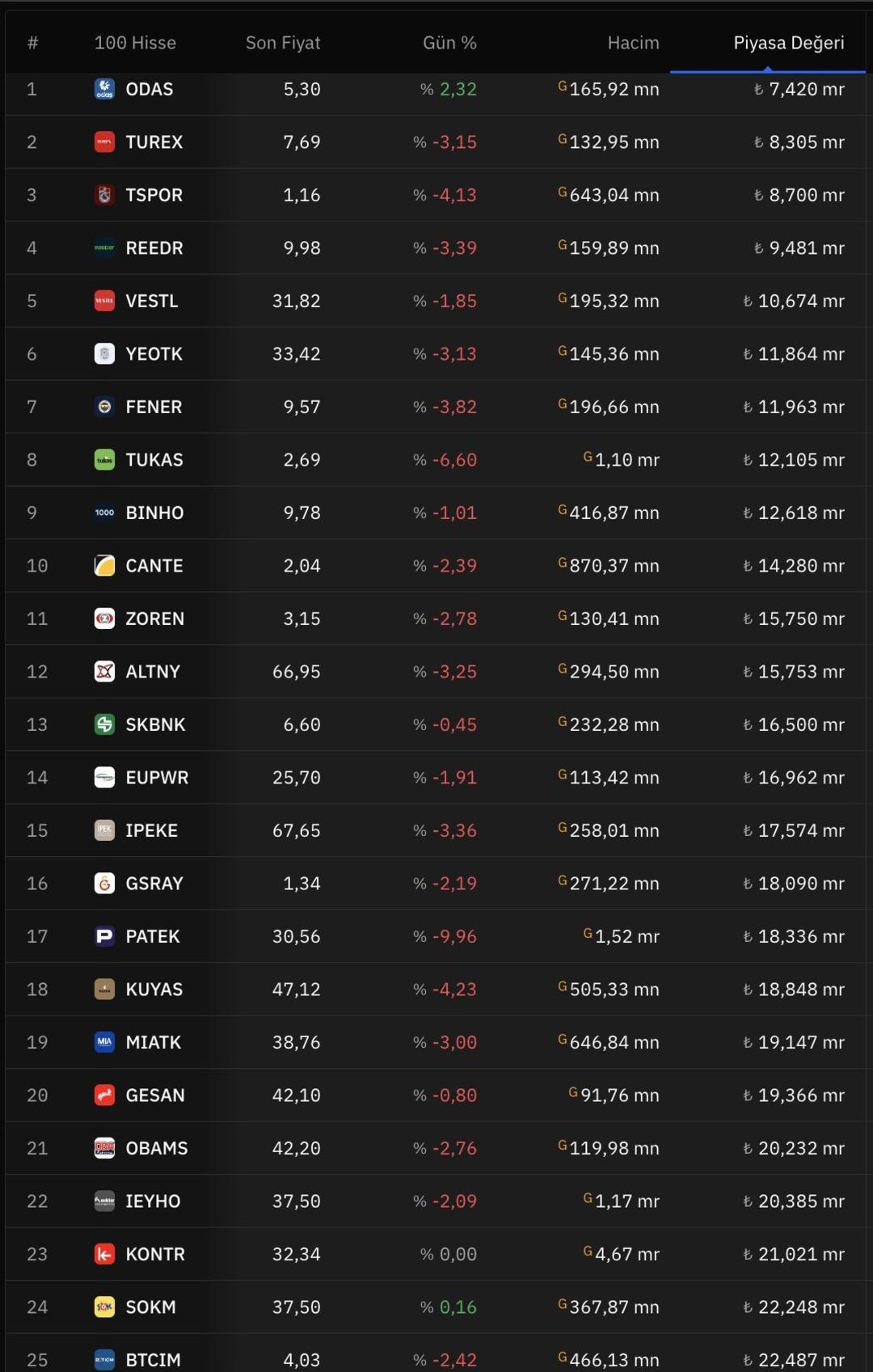873x1372 pixels.
Task: Click the # rank column header
Action: click(32, 43)
